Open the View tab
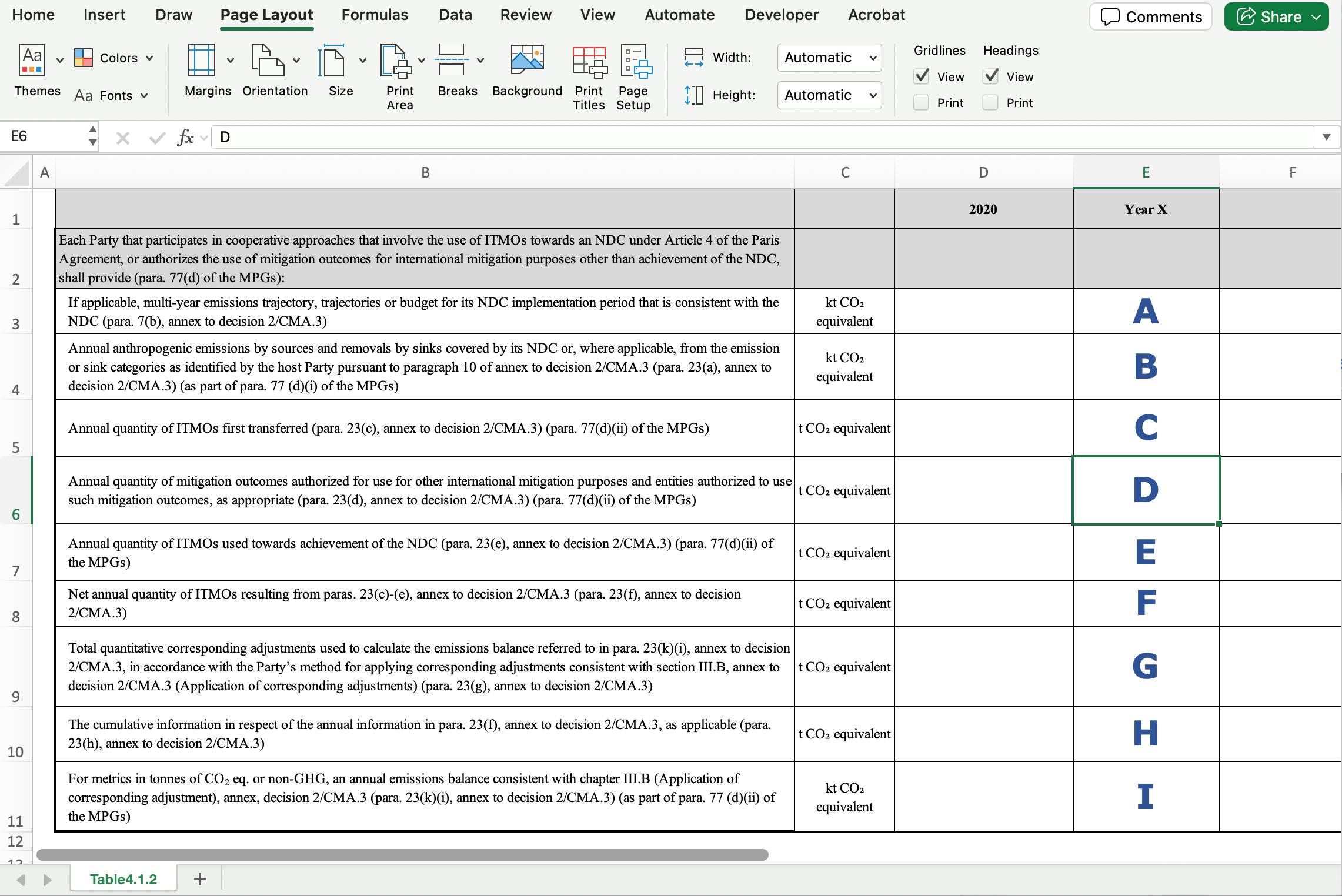This screenshot has width=1342, height=896. click(597, 15)
